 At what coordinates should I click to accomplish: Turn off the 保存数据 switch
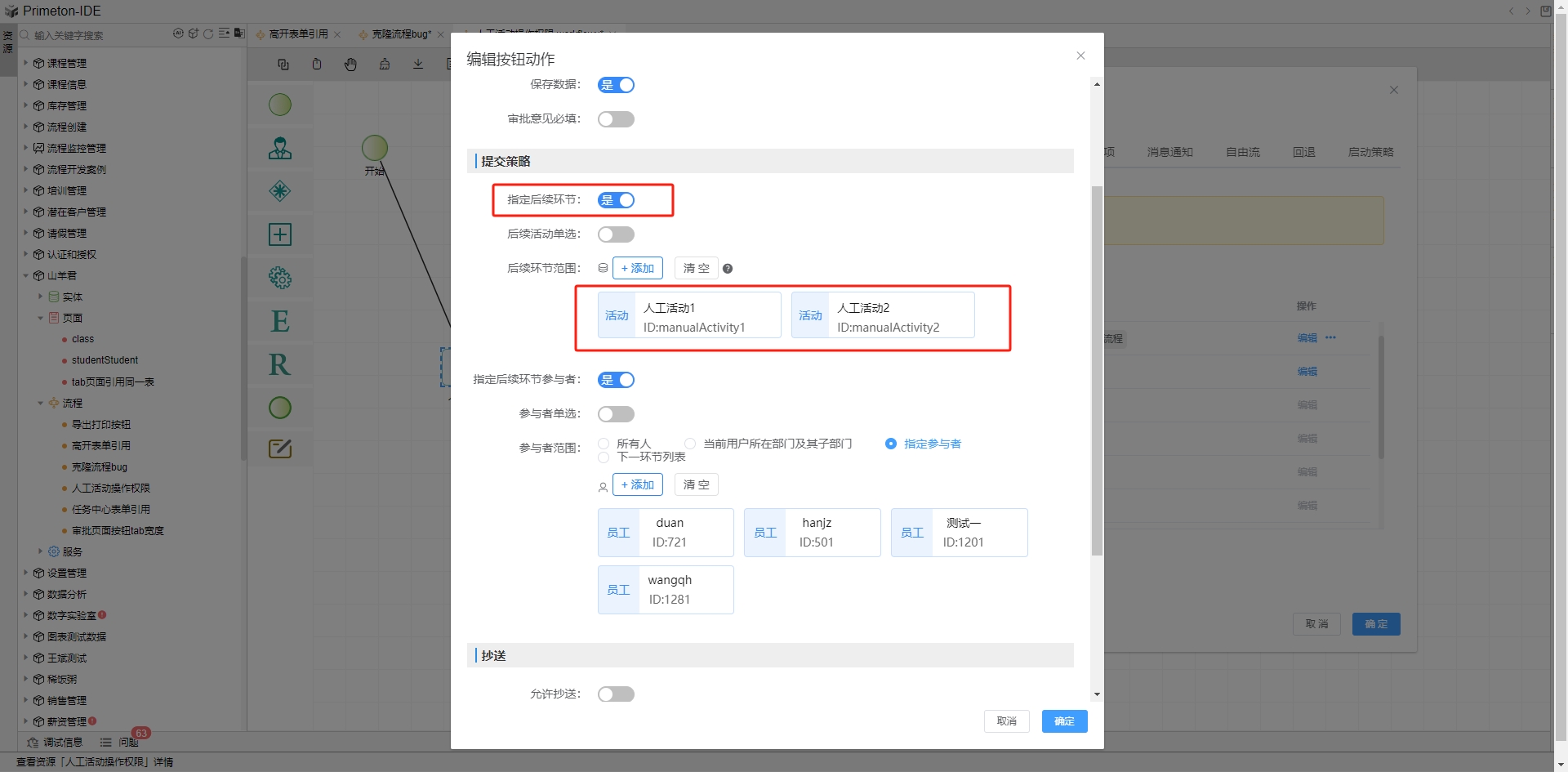pyautogui.click(x=616, y=85)
